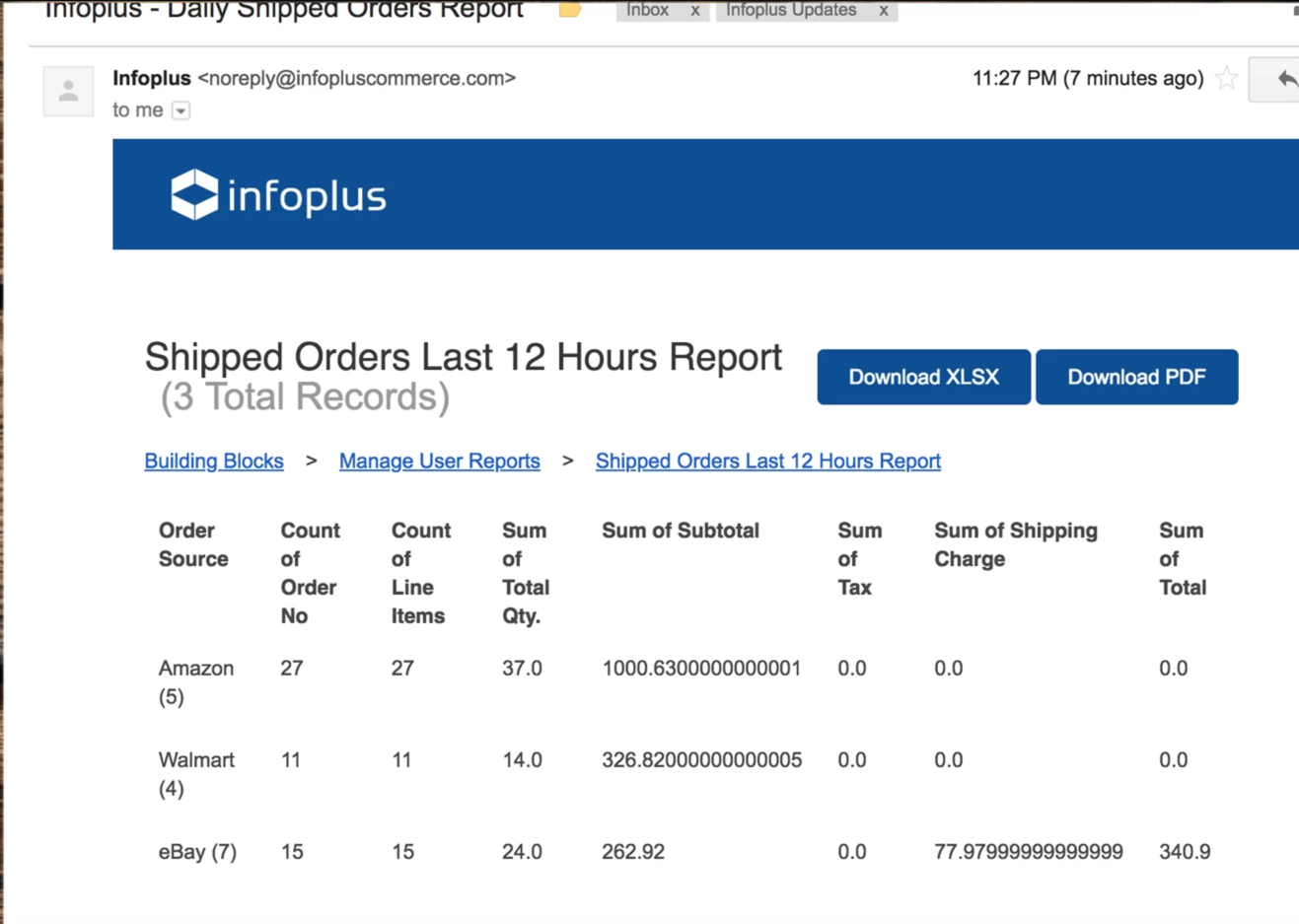Open the sender avatar profile picture

68,92
